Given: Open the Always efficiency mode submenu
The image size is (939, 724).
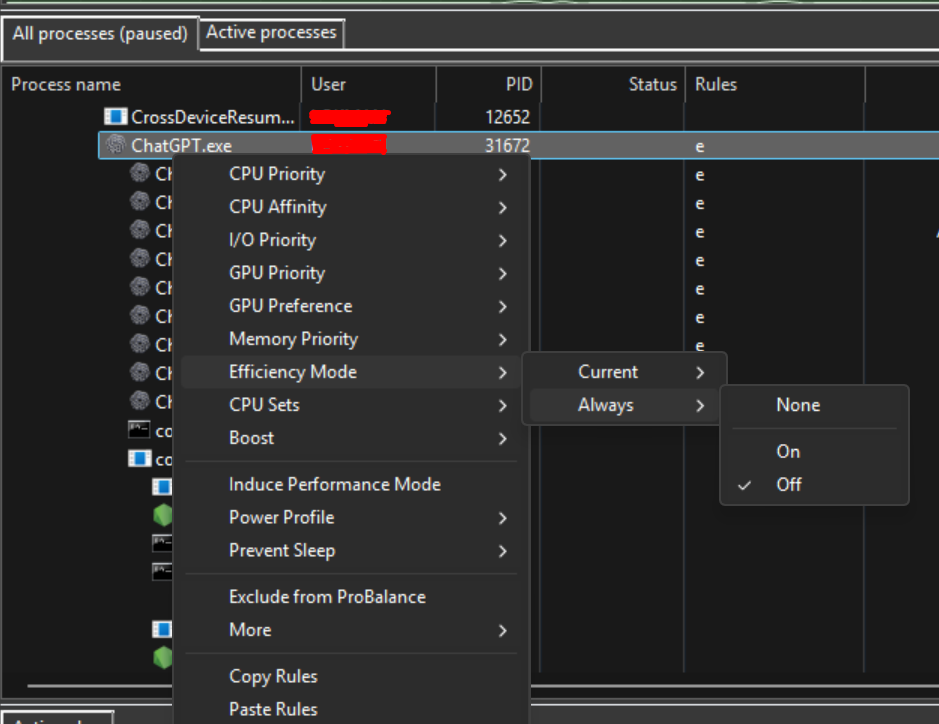Looking at the screenshot, I should point(625,405).
